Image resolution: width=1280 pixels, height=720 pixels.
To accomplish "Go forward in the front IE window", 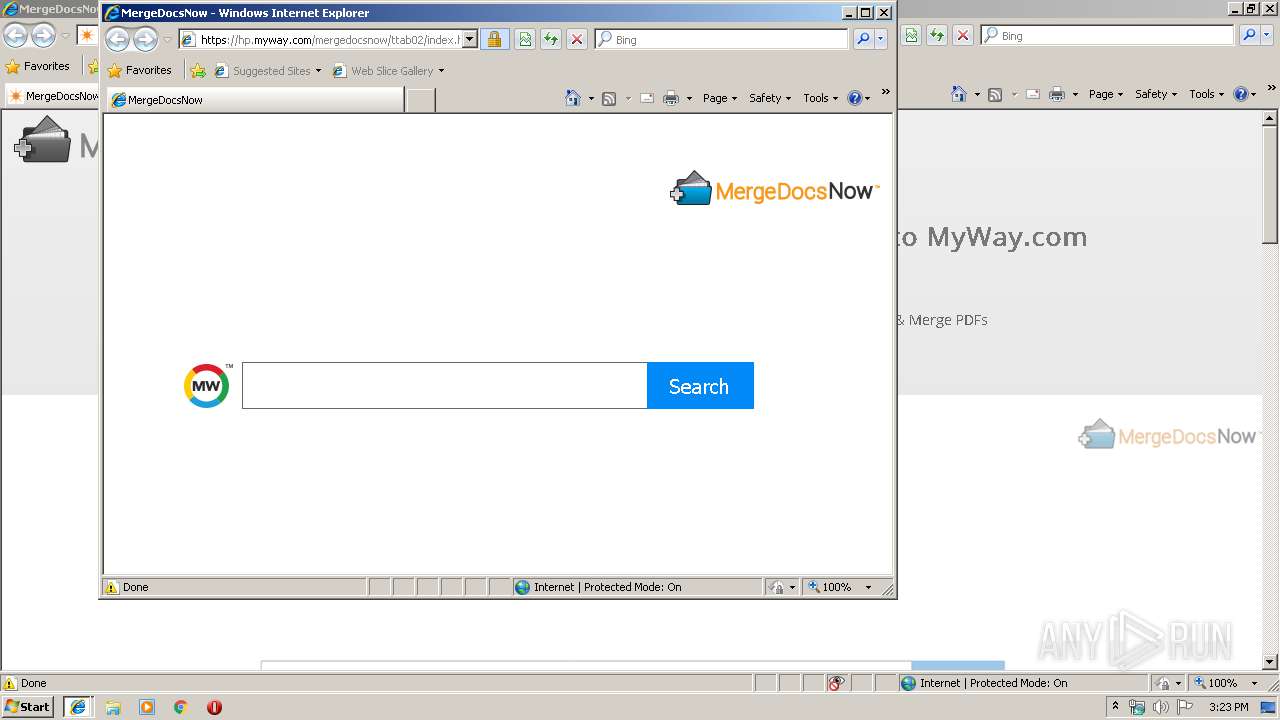I will tap(146, 39).
